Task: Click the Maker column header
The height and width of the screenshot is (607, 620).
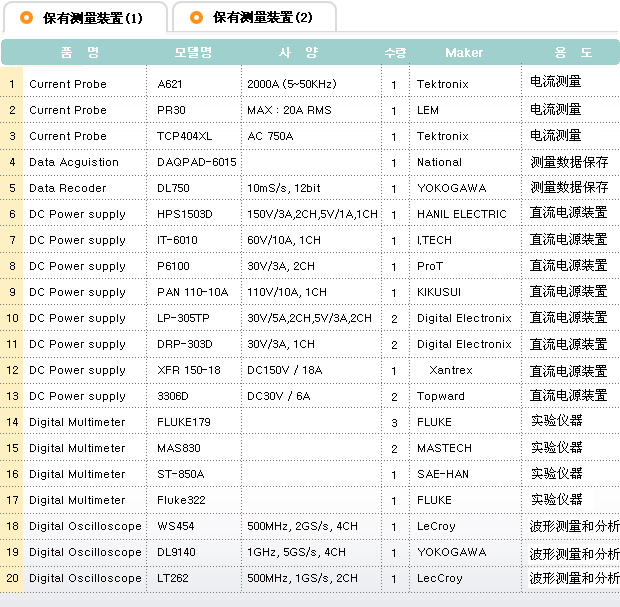Action: tap(464, 53)
